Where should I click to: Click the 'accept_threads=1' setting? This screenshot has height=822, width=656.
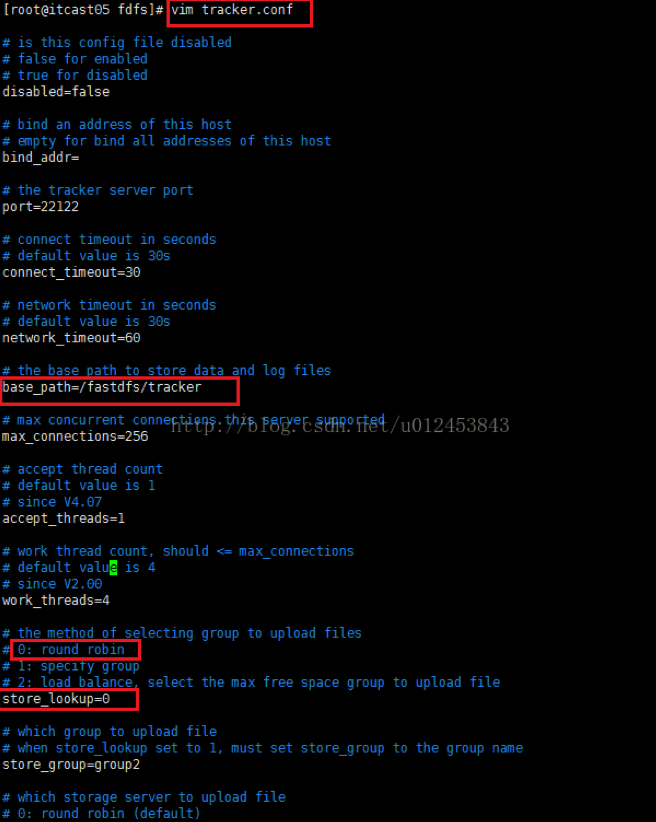pyautogui.click(x=63, y=518)
